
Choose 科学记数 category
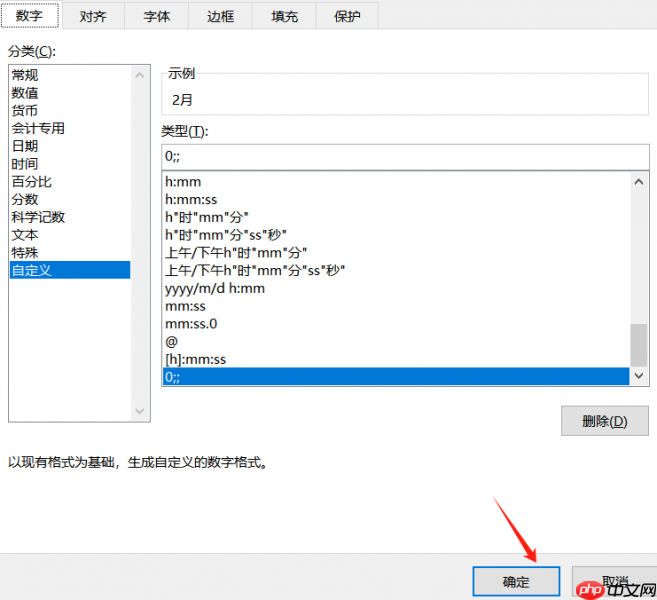click(70, 217)
